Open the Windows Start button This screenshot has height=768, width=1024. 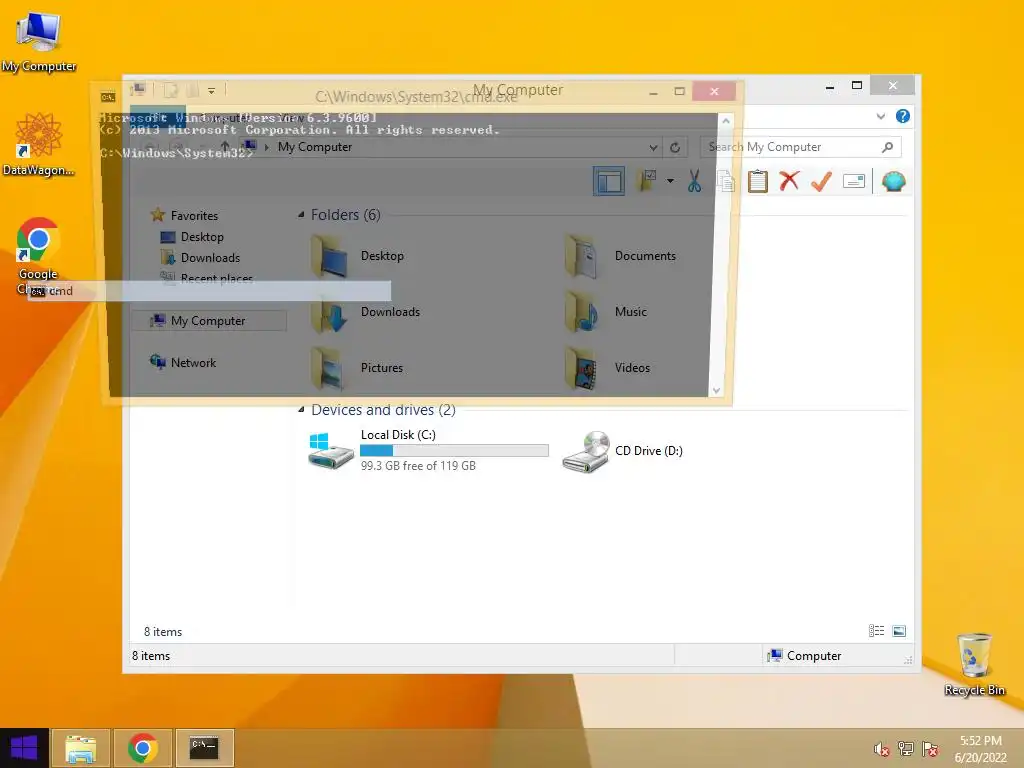point(24,748)
